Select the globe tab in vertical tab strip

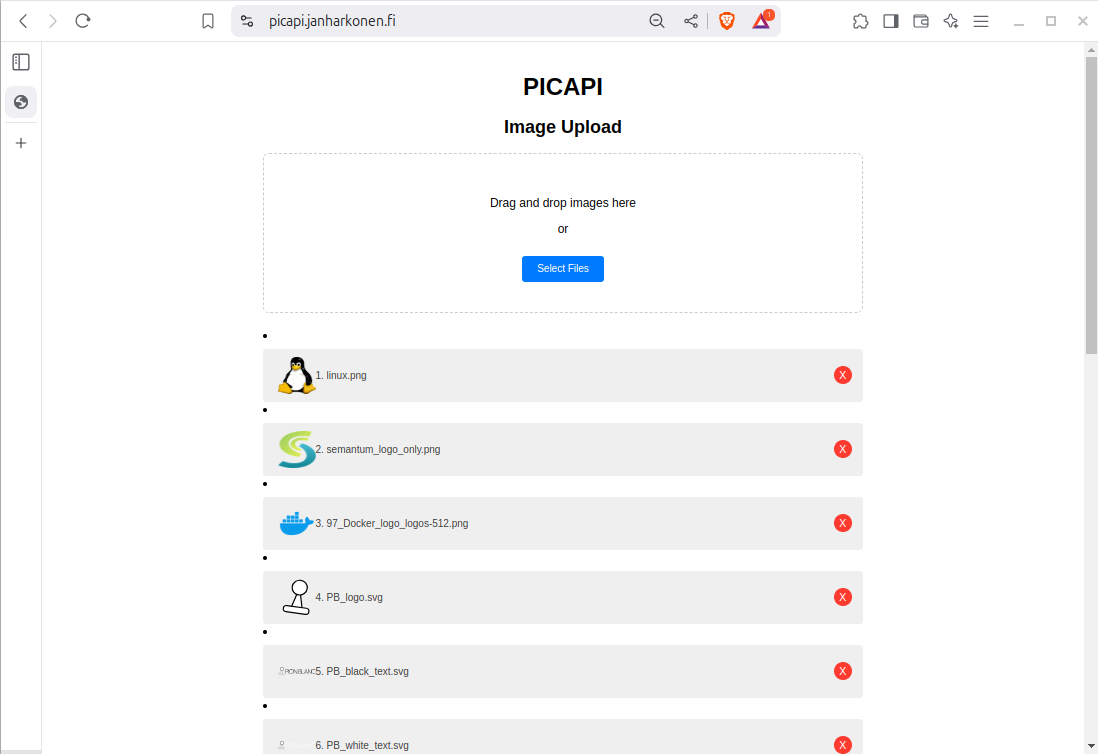click(21, 102)
